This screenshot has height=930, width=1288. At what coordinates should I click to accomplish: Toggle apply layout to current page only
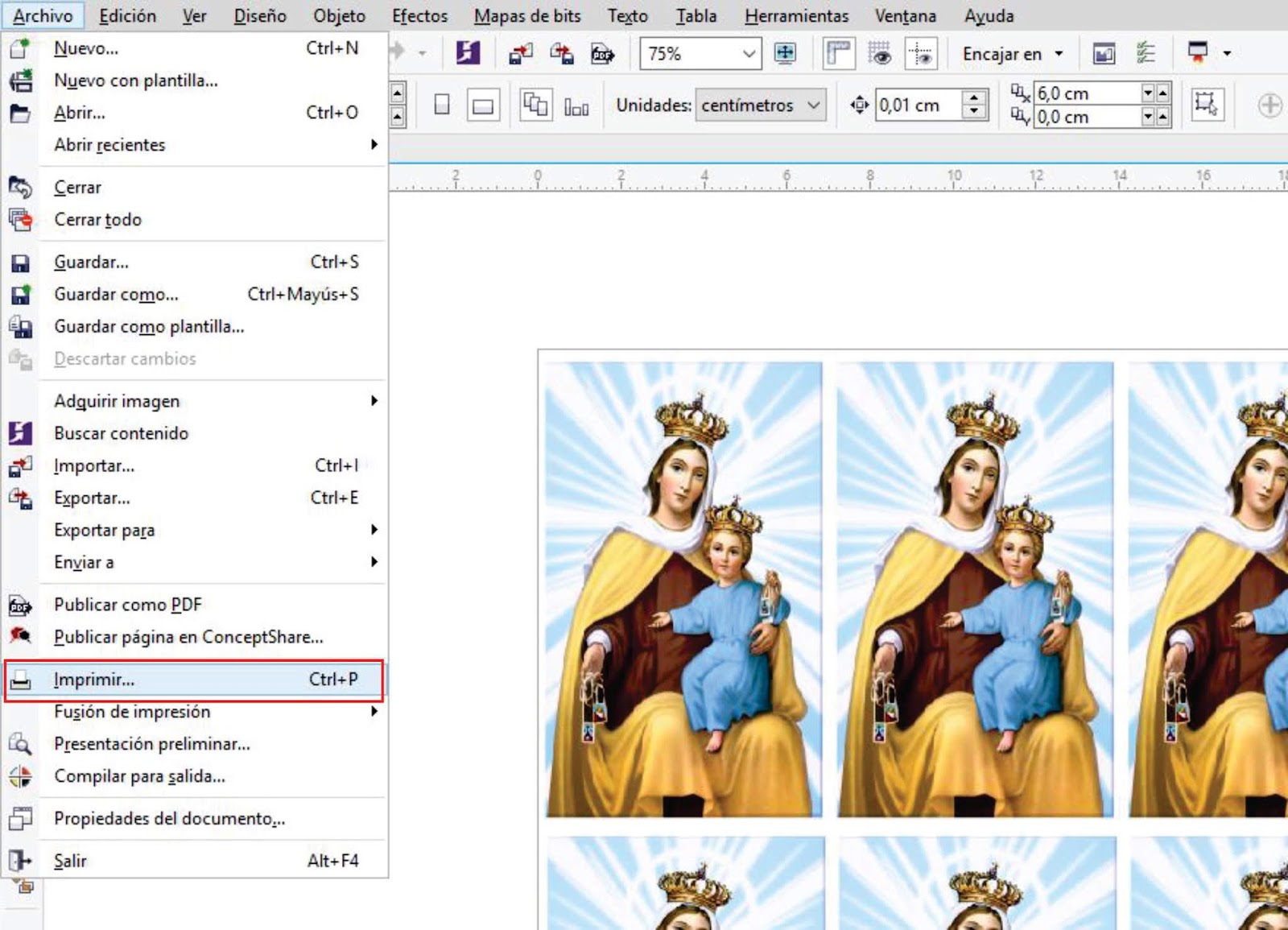[576, 105]
